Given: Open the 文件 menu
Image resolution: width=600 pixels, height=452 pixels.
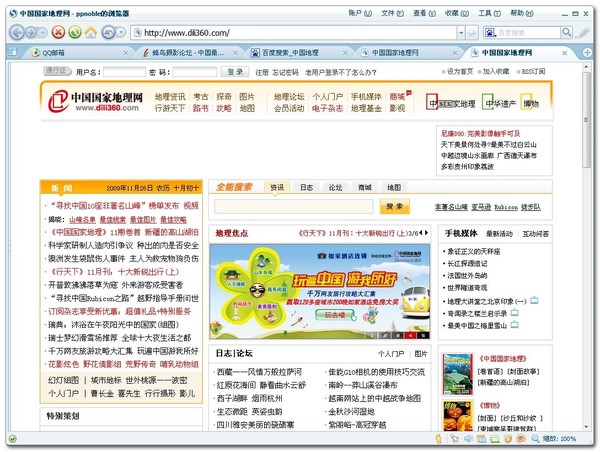Looking at the screenshot, I should (x=392, y=13).
